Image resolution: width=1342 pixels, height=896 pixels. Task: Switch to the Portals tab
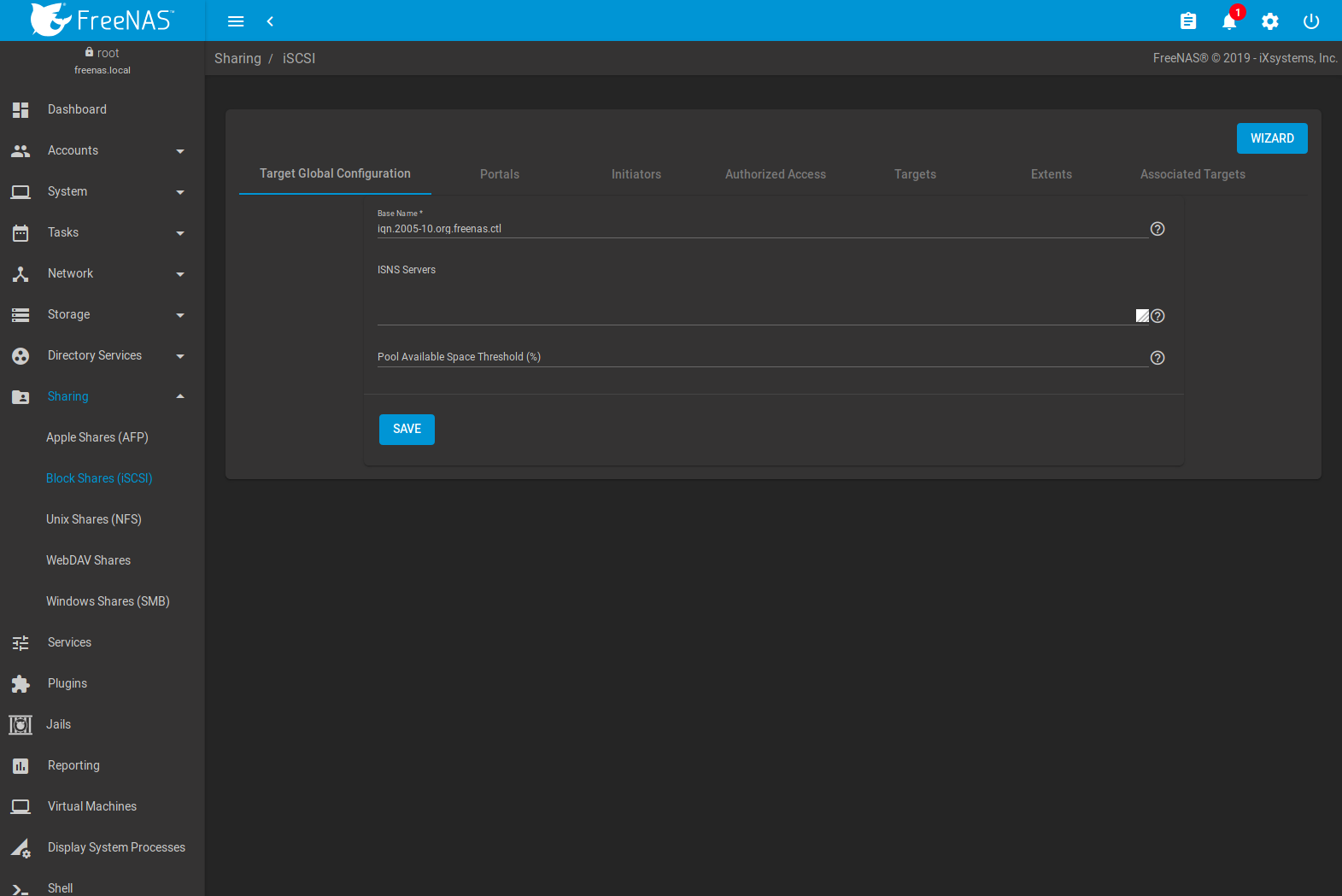500,174
